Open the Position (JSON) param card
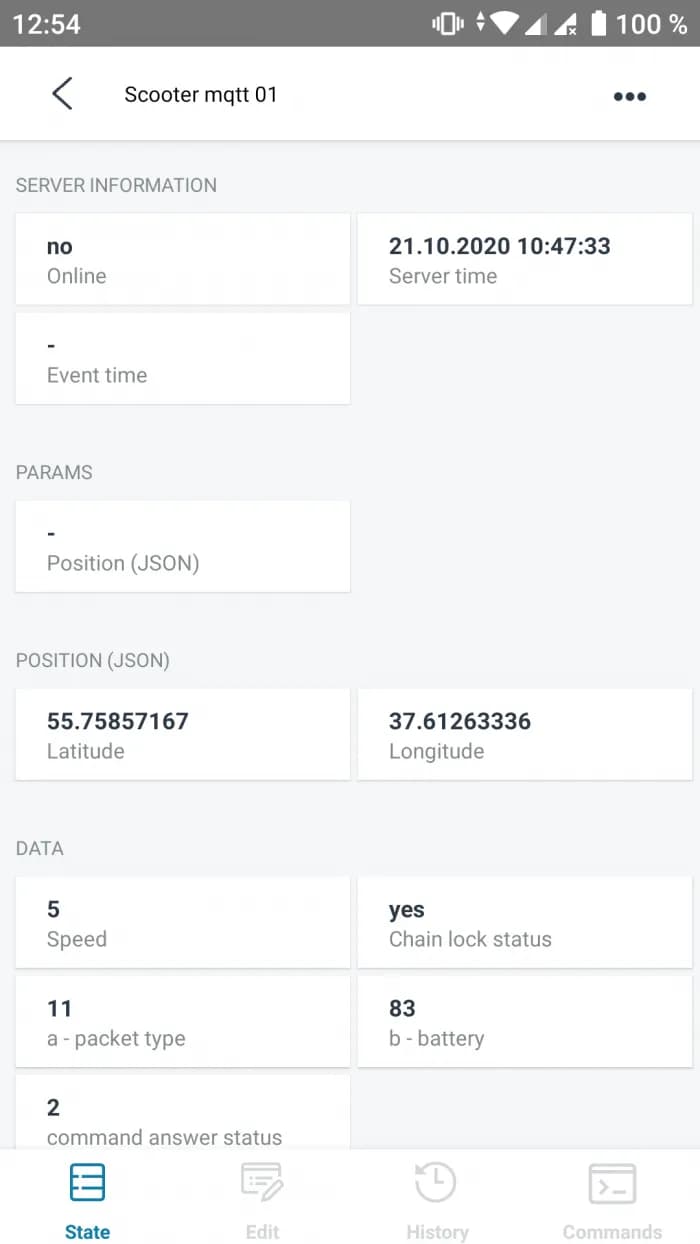 tap(183, 547)
